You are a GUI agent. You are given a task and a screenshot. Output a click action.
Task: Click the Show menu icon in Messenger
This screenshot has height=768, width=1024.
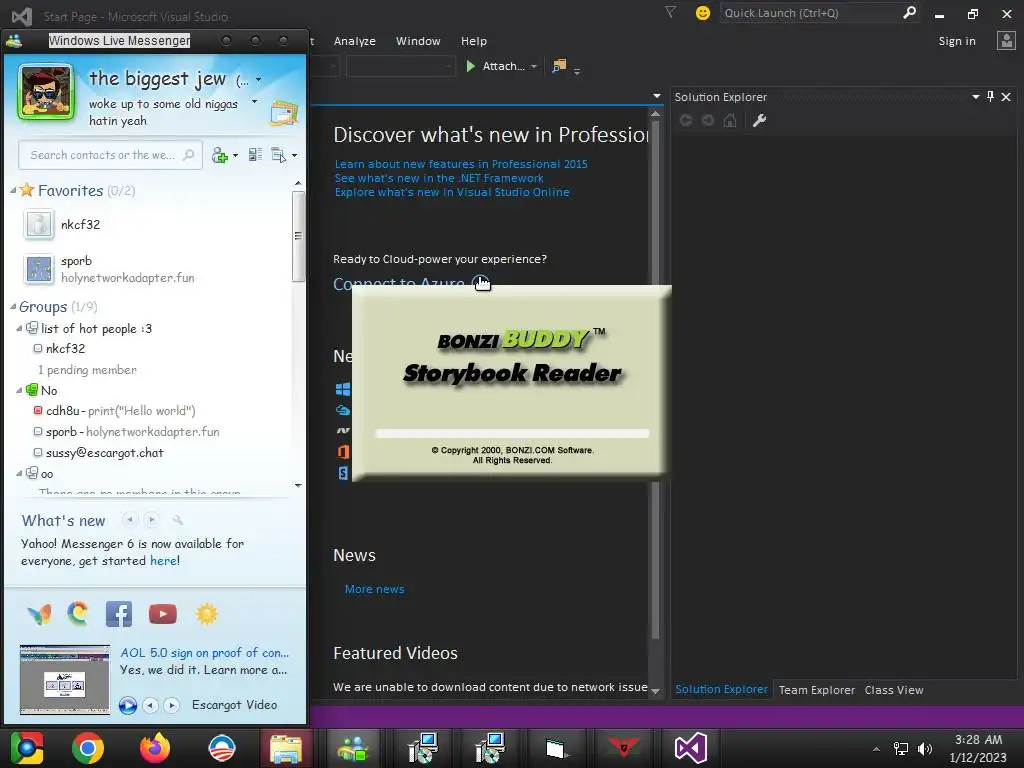coord(279,155)
